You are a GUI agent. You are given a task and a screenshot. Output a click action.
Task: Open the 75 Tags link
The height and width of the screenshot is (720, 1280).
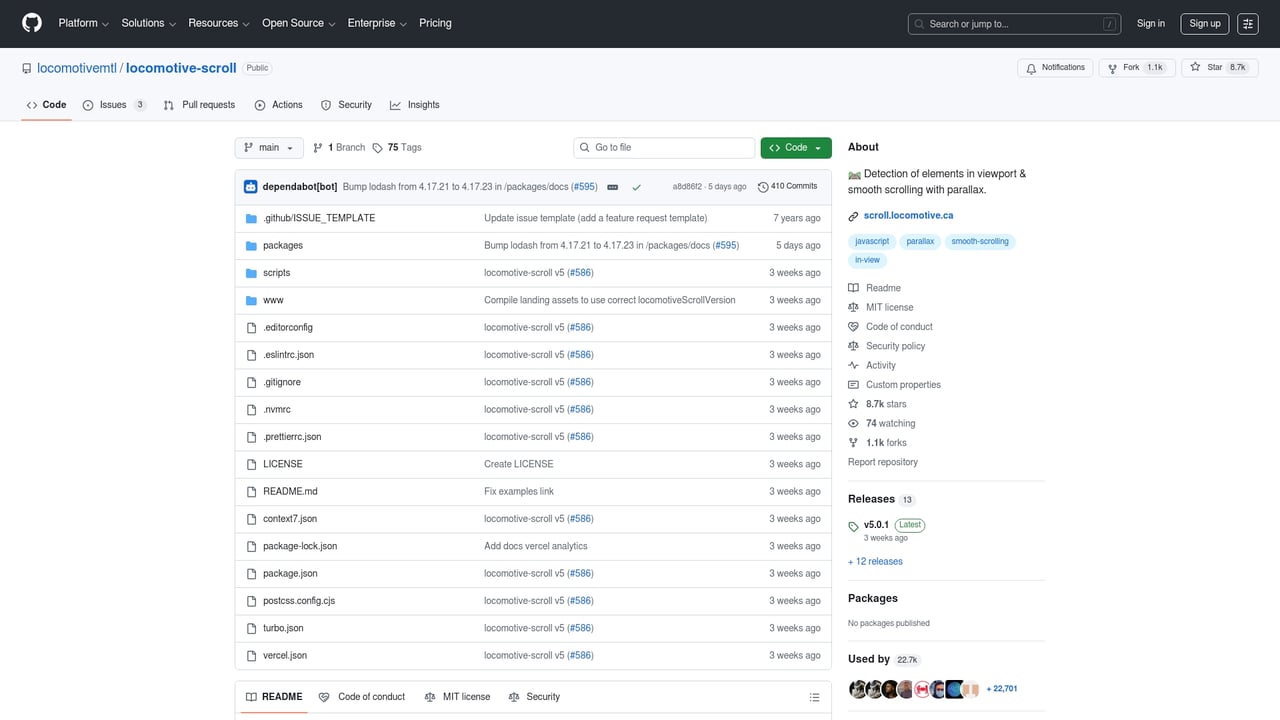point(397,147)
